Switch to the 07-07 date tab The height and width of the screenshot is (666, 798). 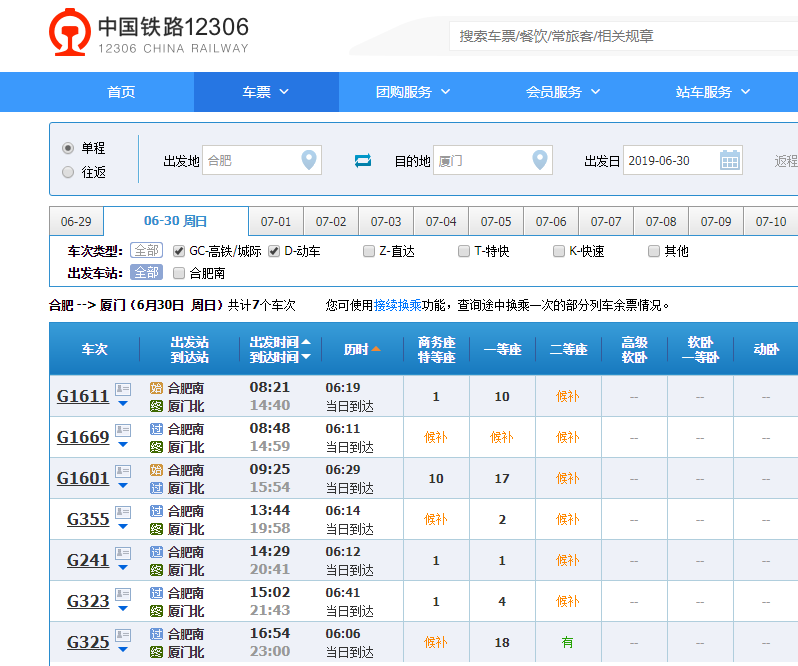[x=606, y=221]
